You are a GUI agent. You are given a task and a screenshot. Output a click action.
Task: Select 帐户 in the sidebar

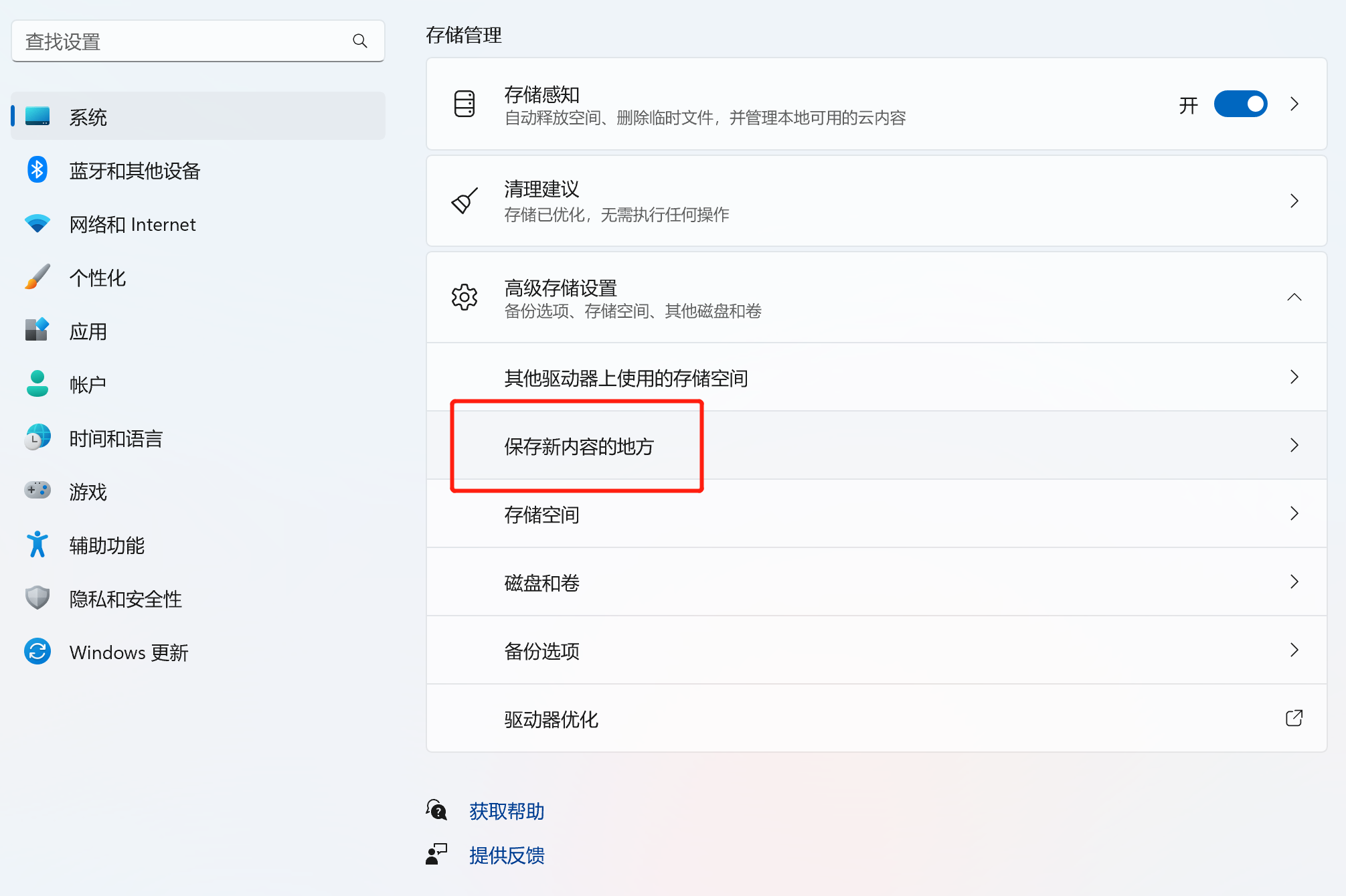click(88, 385)
